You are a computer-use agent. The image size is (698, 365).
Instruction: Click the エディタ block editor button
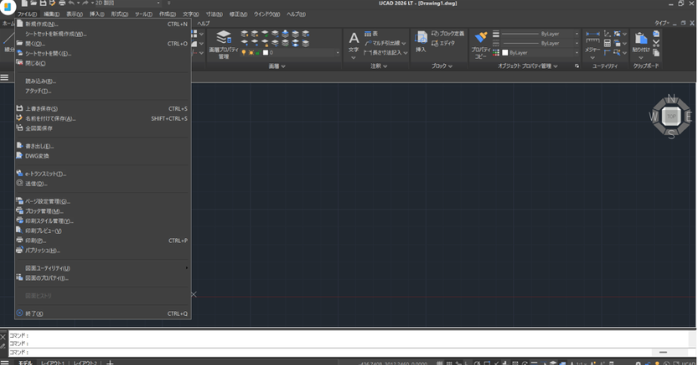[x=443, y=43]
